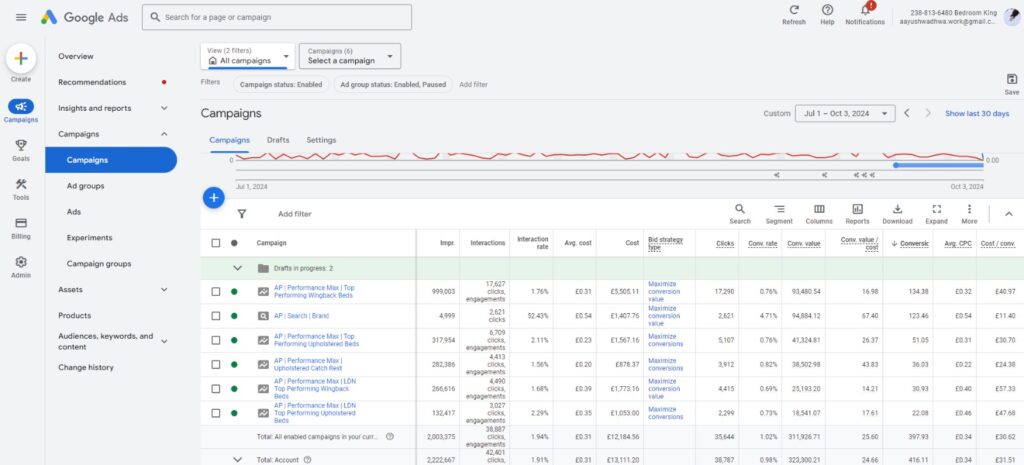Toggle the select-all checkbox in table header
Screen dimensions: 1024x465
pos(216,242)
